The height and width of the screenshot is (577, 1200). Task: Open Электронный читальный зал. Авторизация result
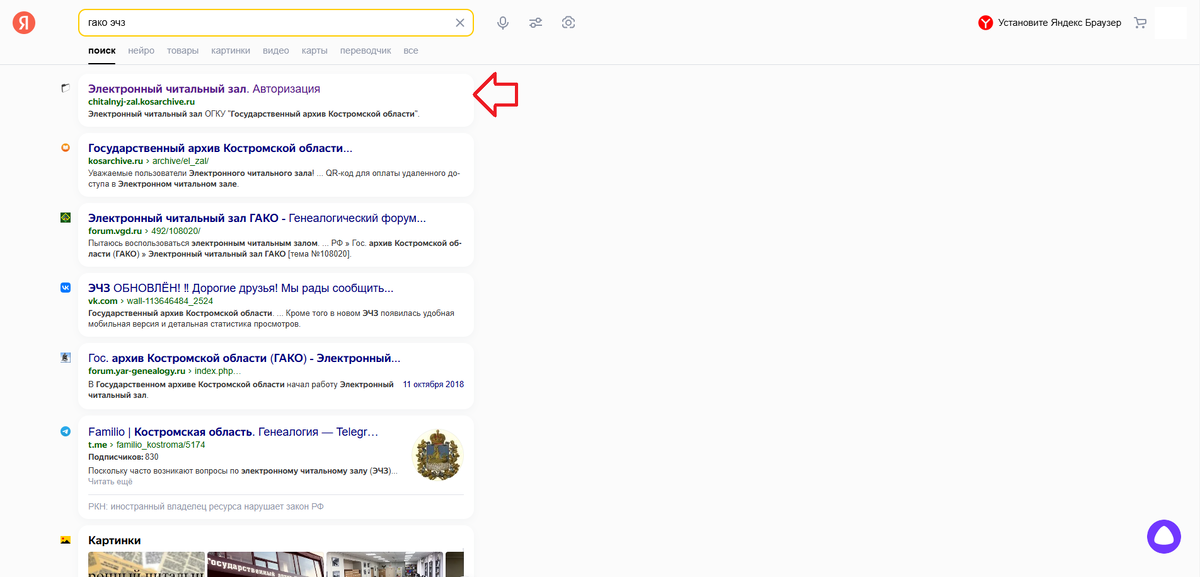(x=204, y=89)
